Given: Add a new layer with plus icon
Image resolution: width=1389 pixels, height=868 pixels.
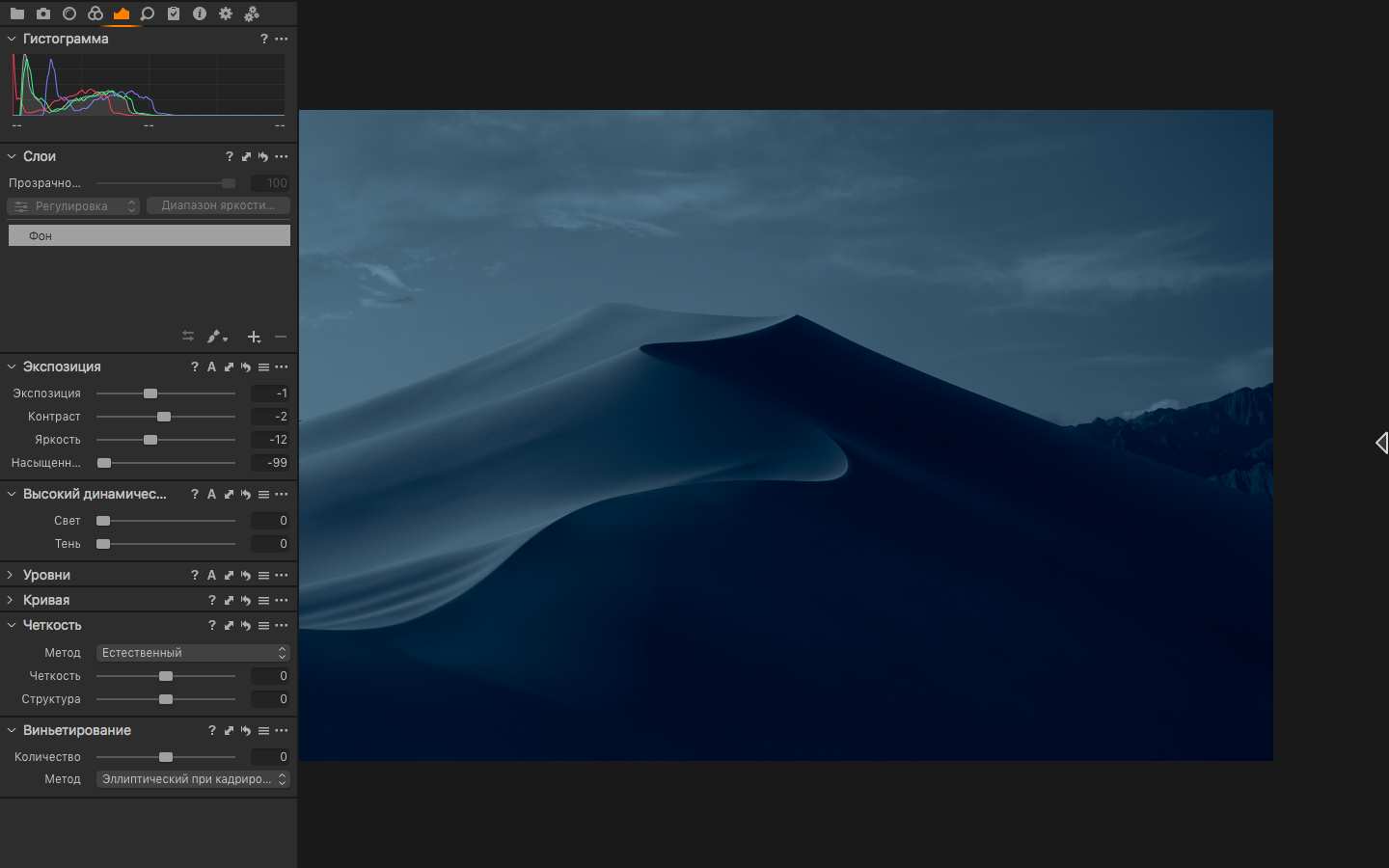Looking at the screenshot, I should [254, 337].
